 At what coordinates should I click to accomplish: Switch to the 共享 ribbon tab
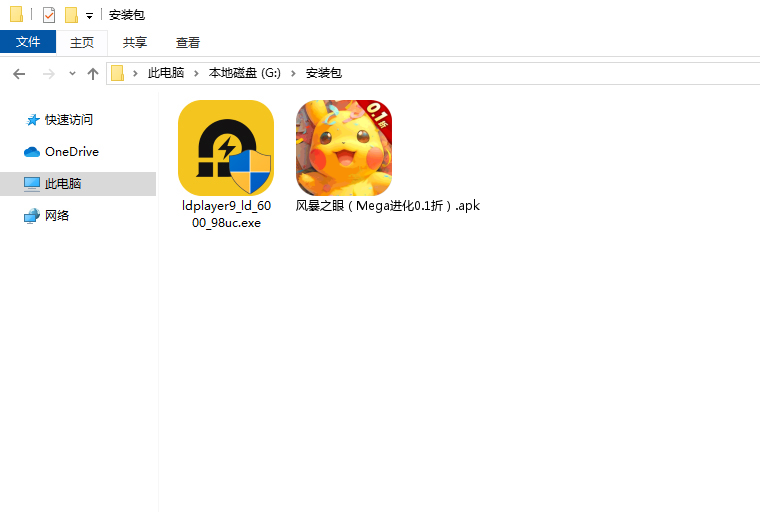tap(135, 42)
